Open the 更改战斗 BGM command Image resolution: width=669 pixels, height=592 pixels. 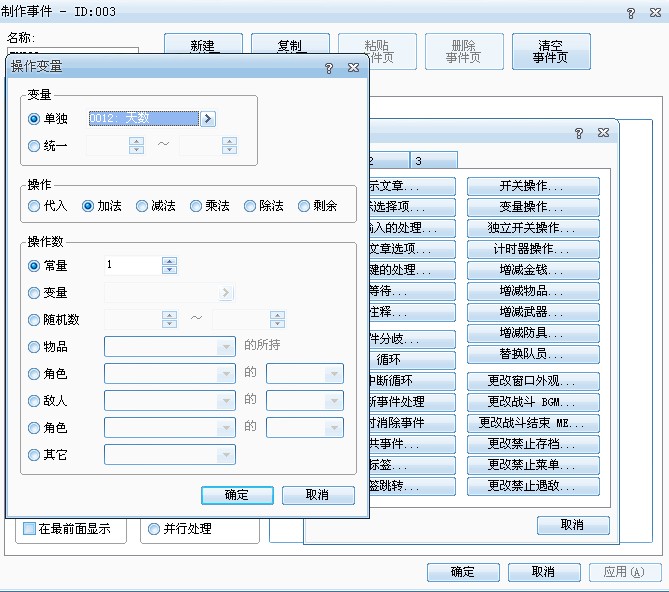(533, 402)
